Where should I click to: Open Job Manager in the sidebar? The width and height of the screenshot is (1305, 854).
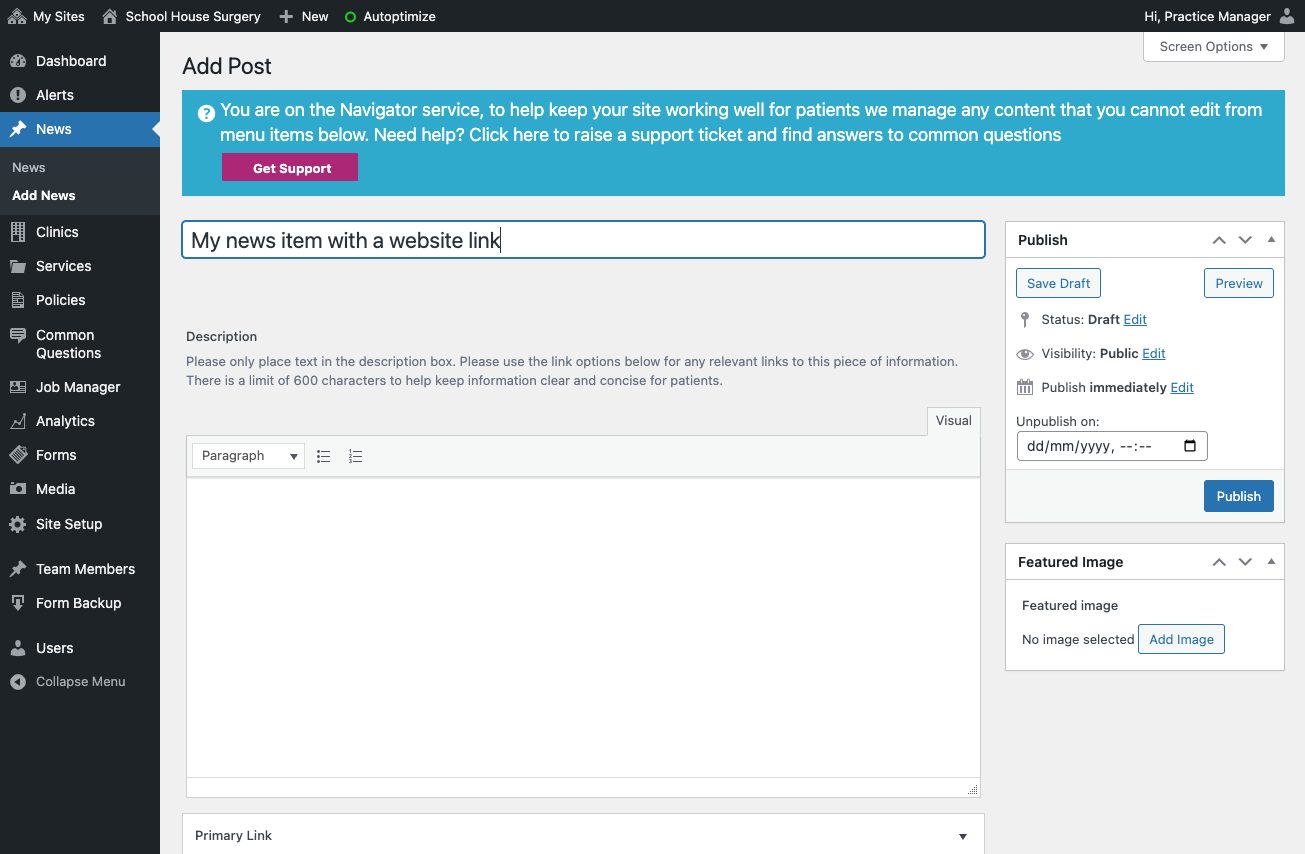[80, 387]
